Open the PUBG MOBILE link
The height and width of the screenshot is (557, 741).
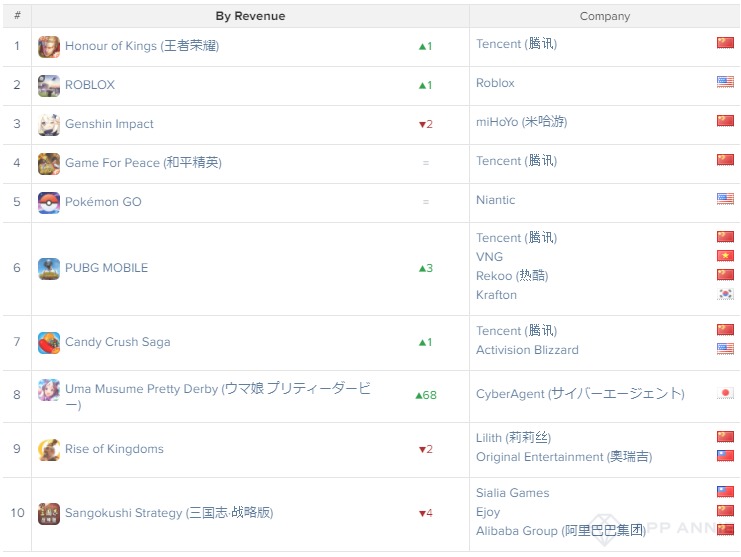click(x=106, y=268)
